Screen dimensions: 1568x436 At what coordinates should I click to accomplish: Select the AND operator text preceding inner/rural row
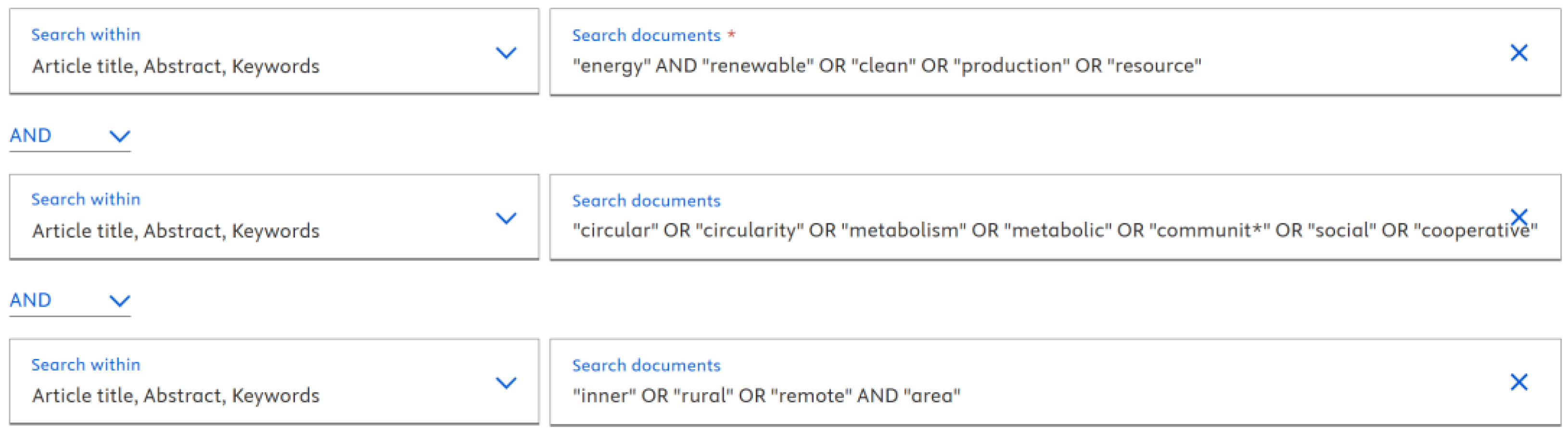[x=31, y=300]
